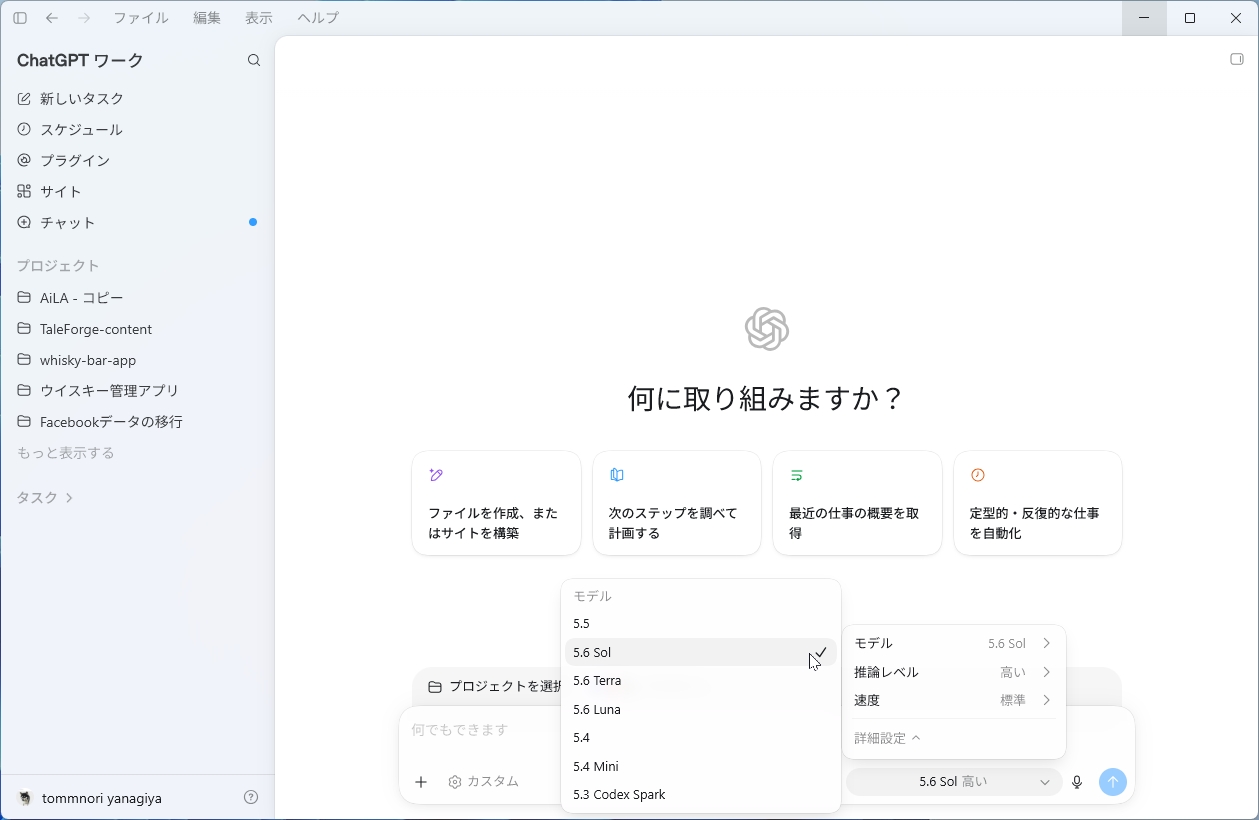This screenshot has height=820, width=1259.
Task: Expand the タスク section chevron
Action: coord(69,498)
